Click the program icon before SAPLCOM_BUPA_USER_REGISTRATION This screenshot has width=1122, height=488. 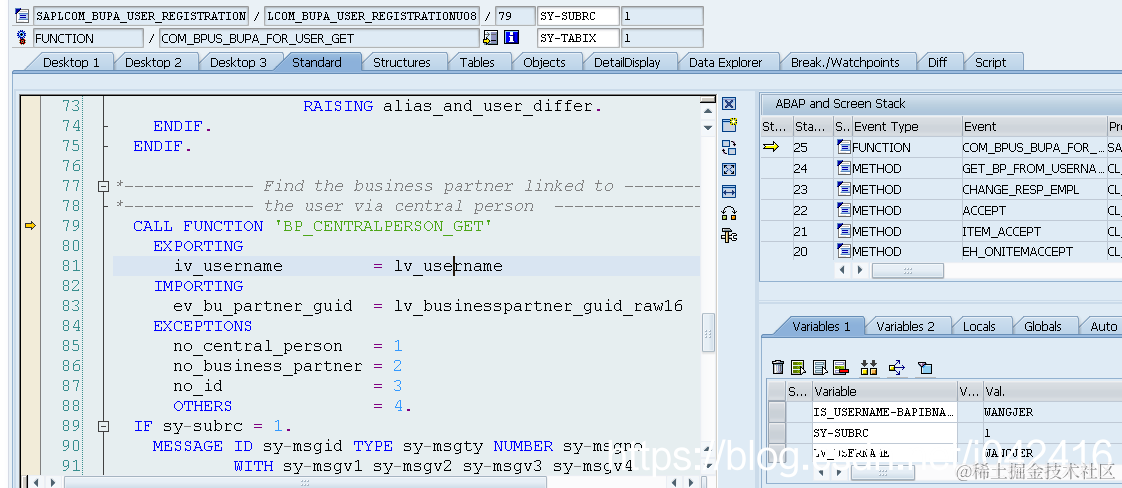click(21, 16)
